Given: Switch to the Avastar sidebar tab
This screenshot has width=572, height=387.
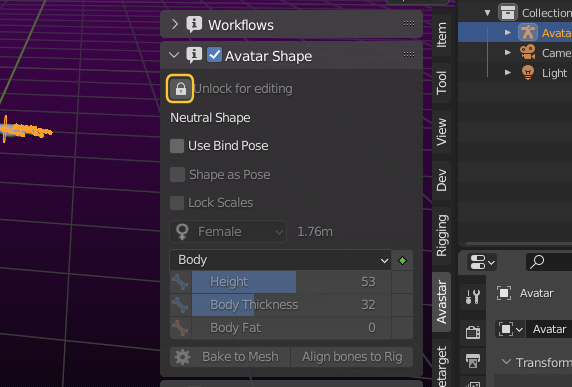Looking at the screenshot, I should tap(441, 302).
